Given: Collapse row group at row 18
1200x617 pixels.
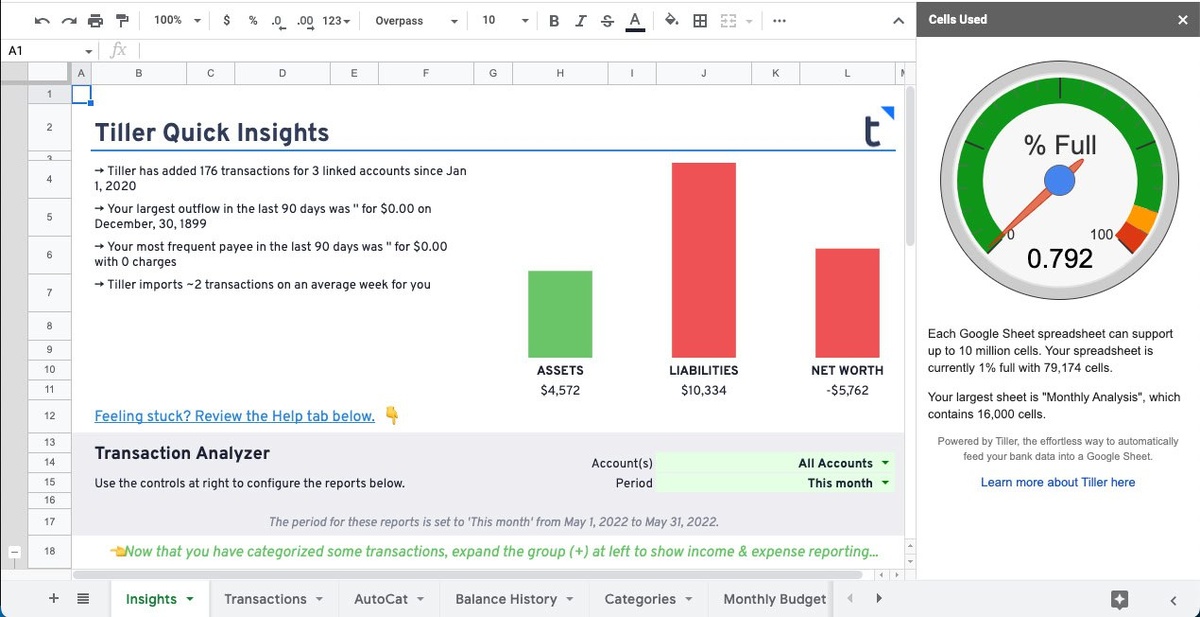Looking at the screenshot, I should tap(12, 552).
